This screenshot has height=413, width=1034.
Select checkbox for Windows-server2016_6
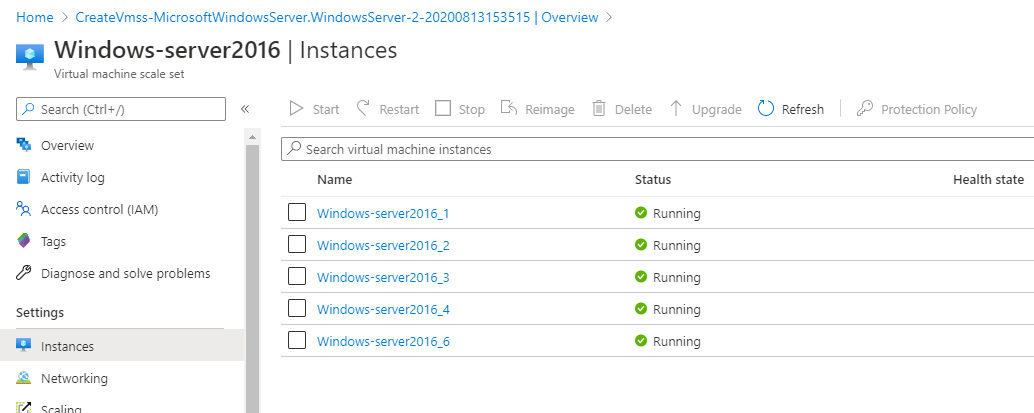(297, 340)
